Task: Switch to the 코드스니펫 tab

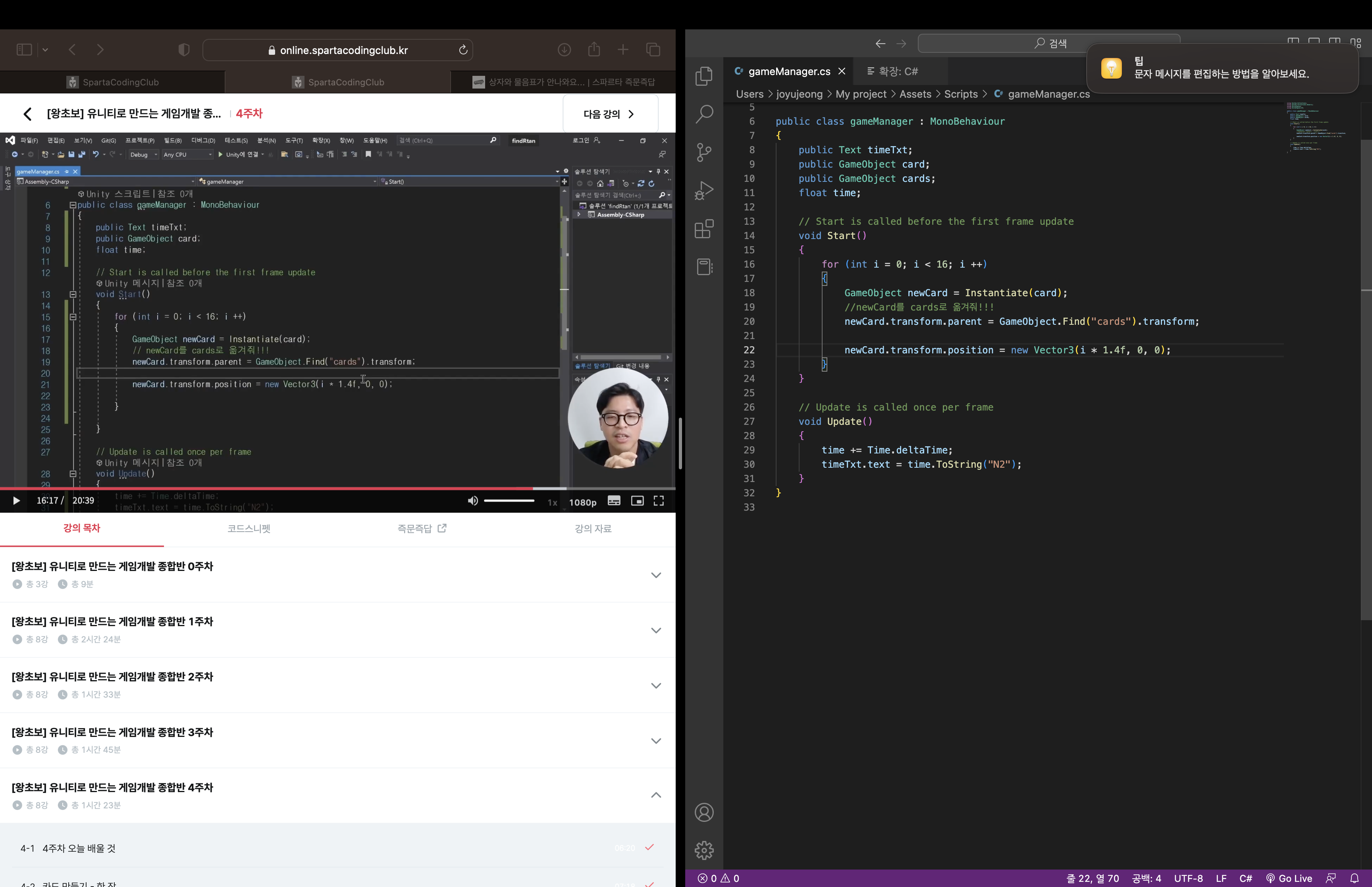Action: pyautogui.click(x=249, y=528)
